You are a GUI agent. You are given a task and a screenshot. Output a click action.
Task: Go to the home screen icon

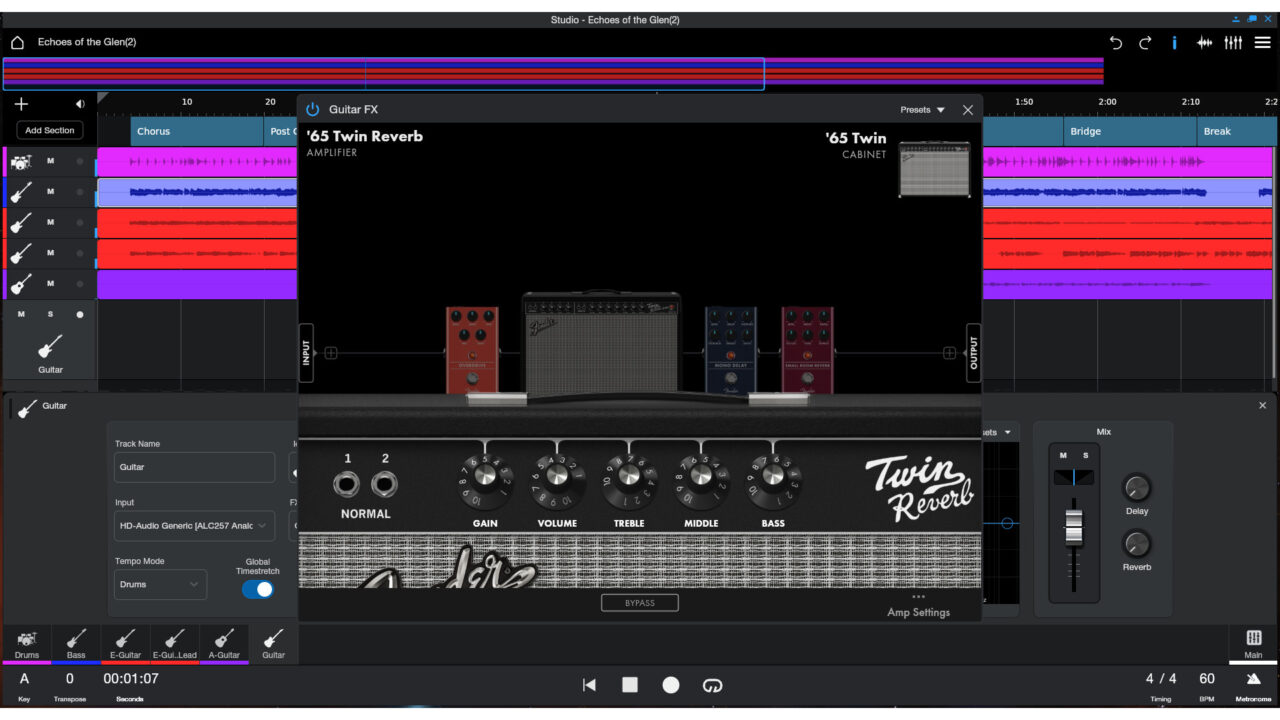[x=17, y=43]
